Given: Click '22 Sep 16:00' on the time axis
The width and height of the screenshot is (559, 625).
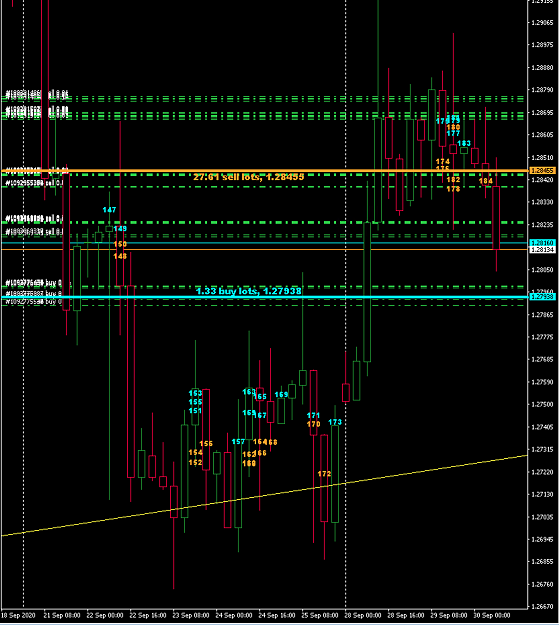Looking at the screenshot, I should (148, 615).
